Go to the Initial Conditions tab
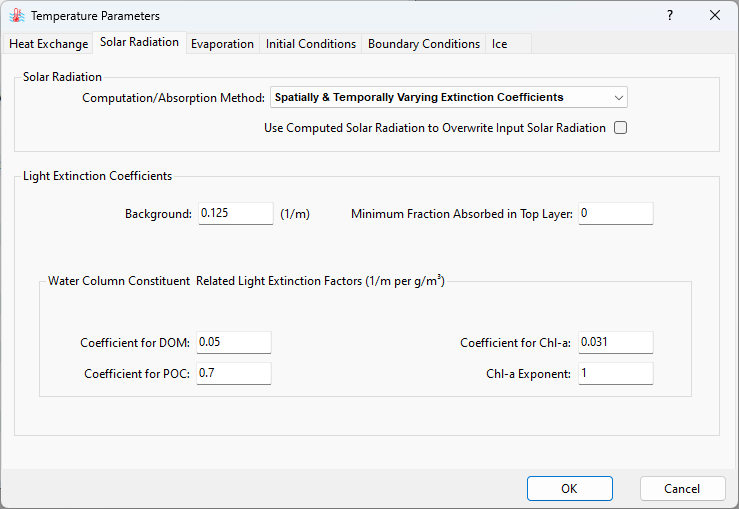Screen dimensions: 739x509 click(x=311, y=44)
